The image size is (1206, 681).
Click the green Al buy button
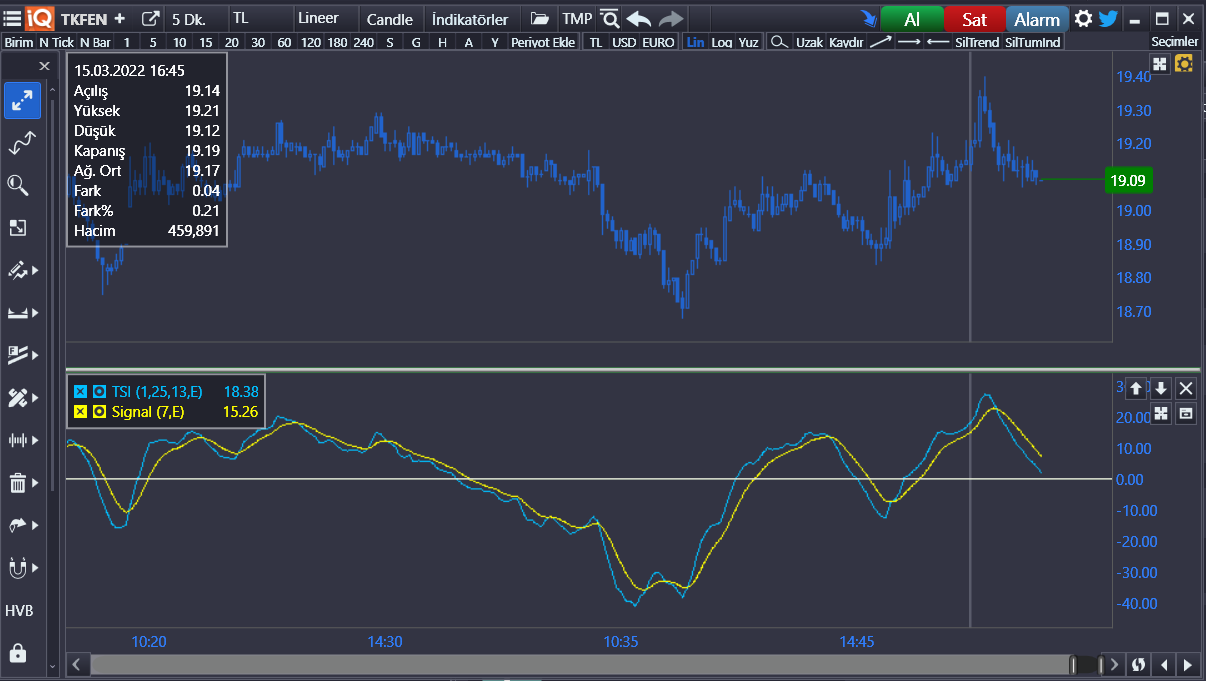912,19
